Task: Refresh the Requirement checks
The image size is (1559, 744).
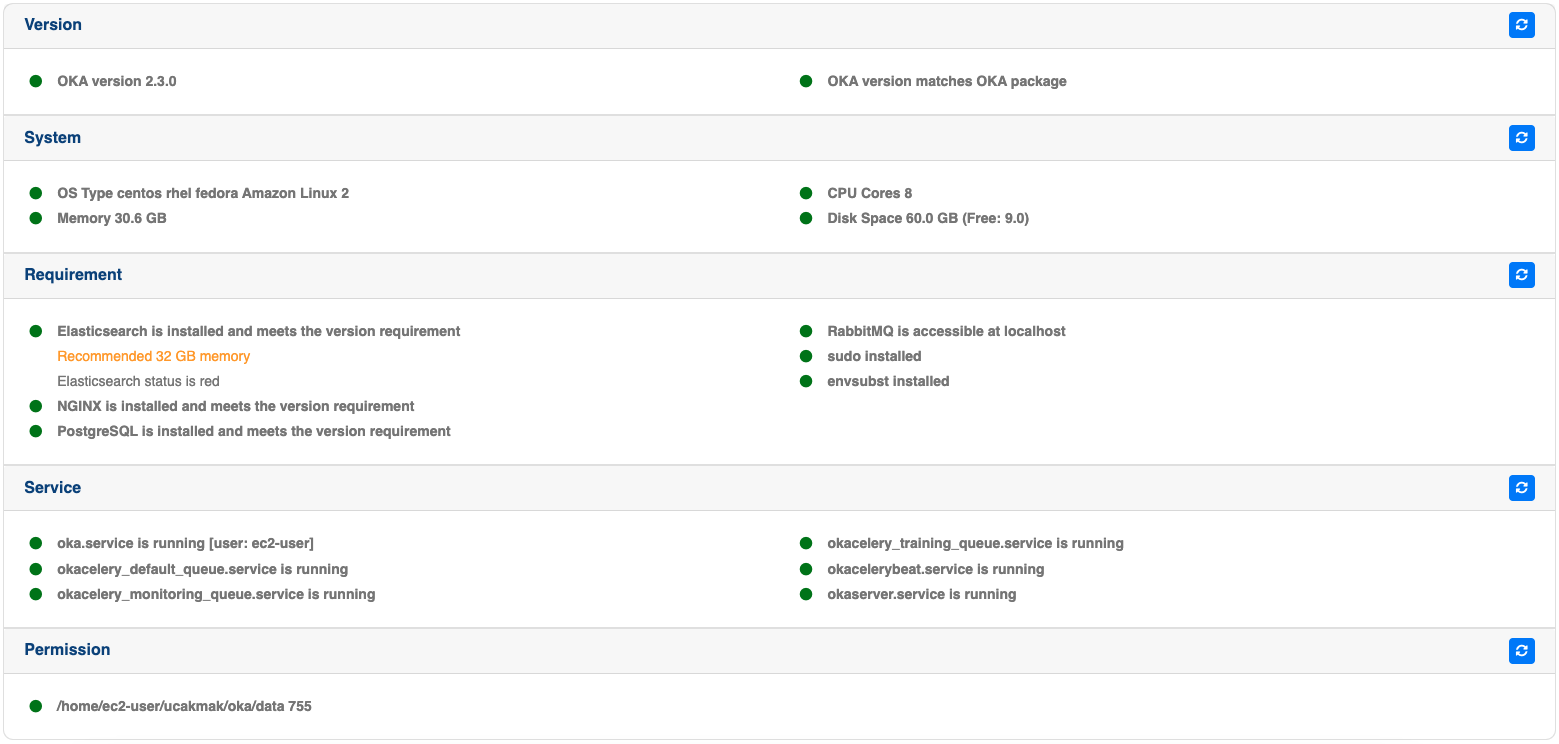Action: 1521,275
